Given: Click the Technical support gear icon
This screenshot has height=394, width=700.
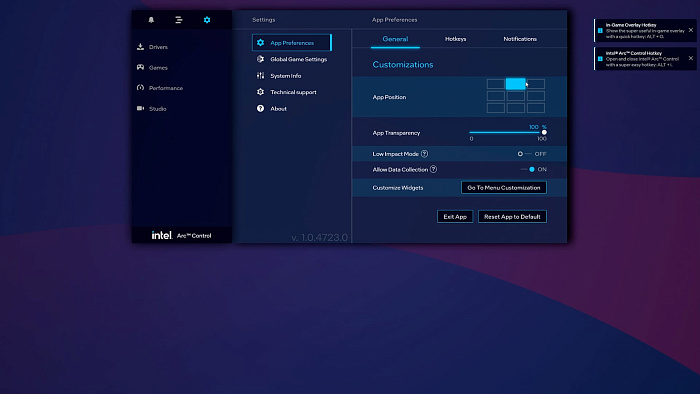Looking at the screenshot, I should [x=260, y=92].
